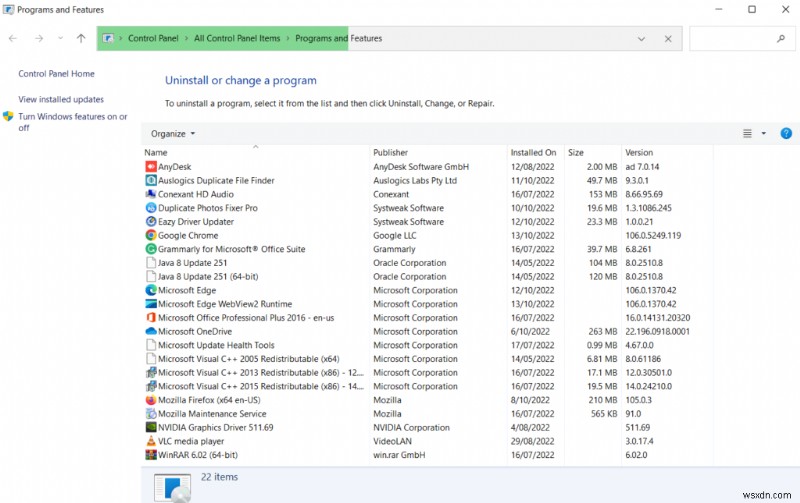The height and width of the screenshot is (503, 800).
Task: Click the Programs and Features thumbnail in details pane
Action: (x=173, y=487)
